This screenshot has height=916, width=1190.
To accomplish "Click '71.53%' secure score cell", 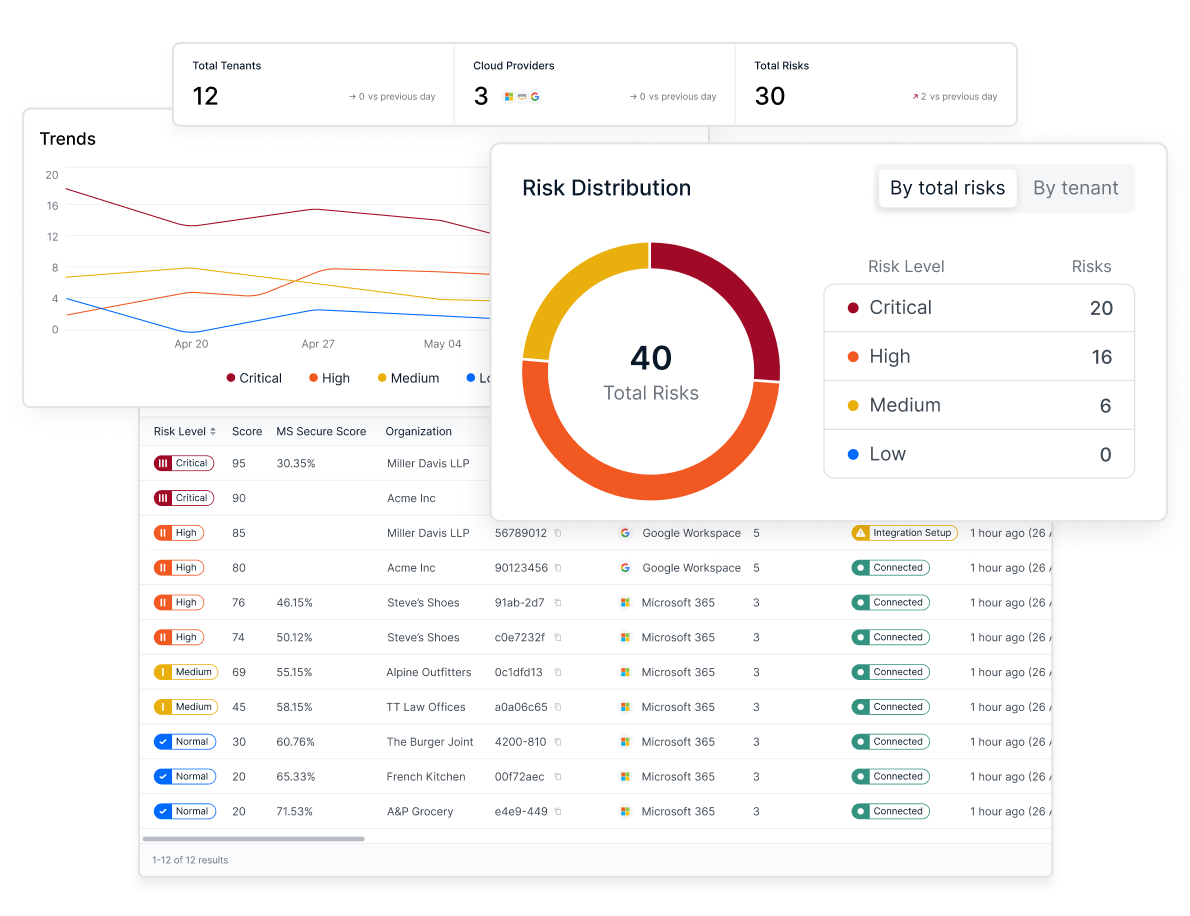I will click(x=294, y=811).
